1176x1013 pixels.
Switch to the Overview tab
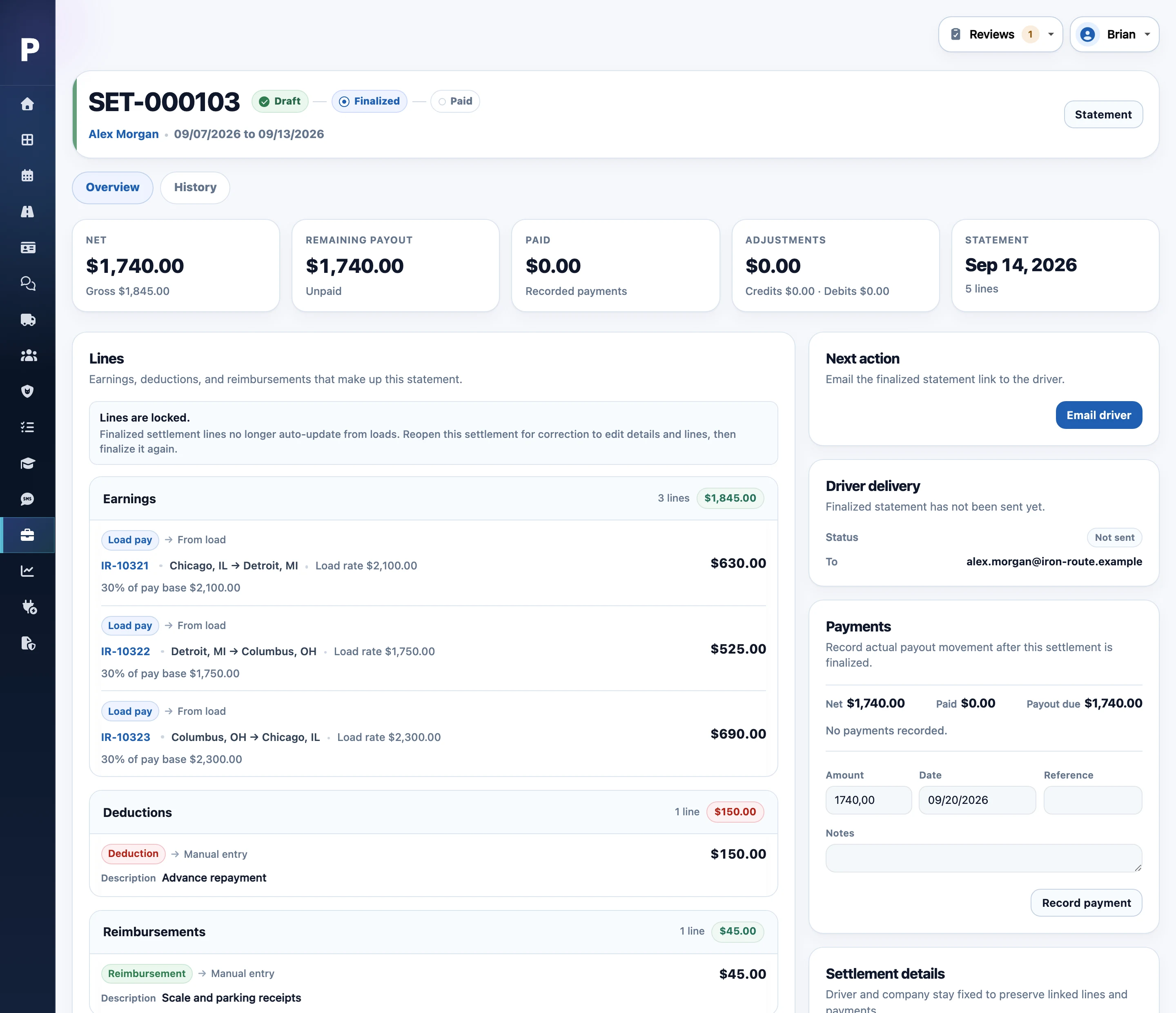pyautogui.click(x=112, y=187)
